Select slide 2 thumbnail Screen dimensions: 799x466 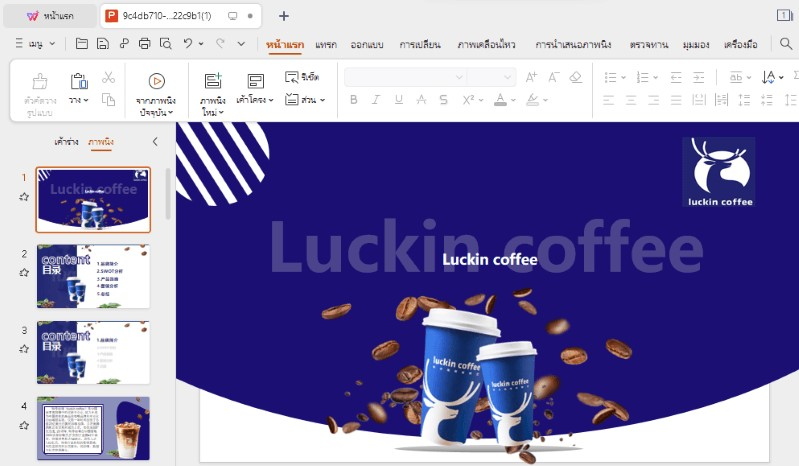pyautogui.click(x=93, y=276)
